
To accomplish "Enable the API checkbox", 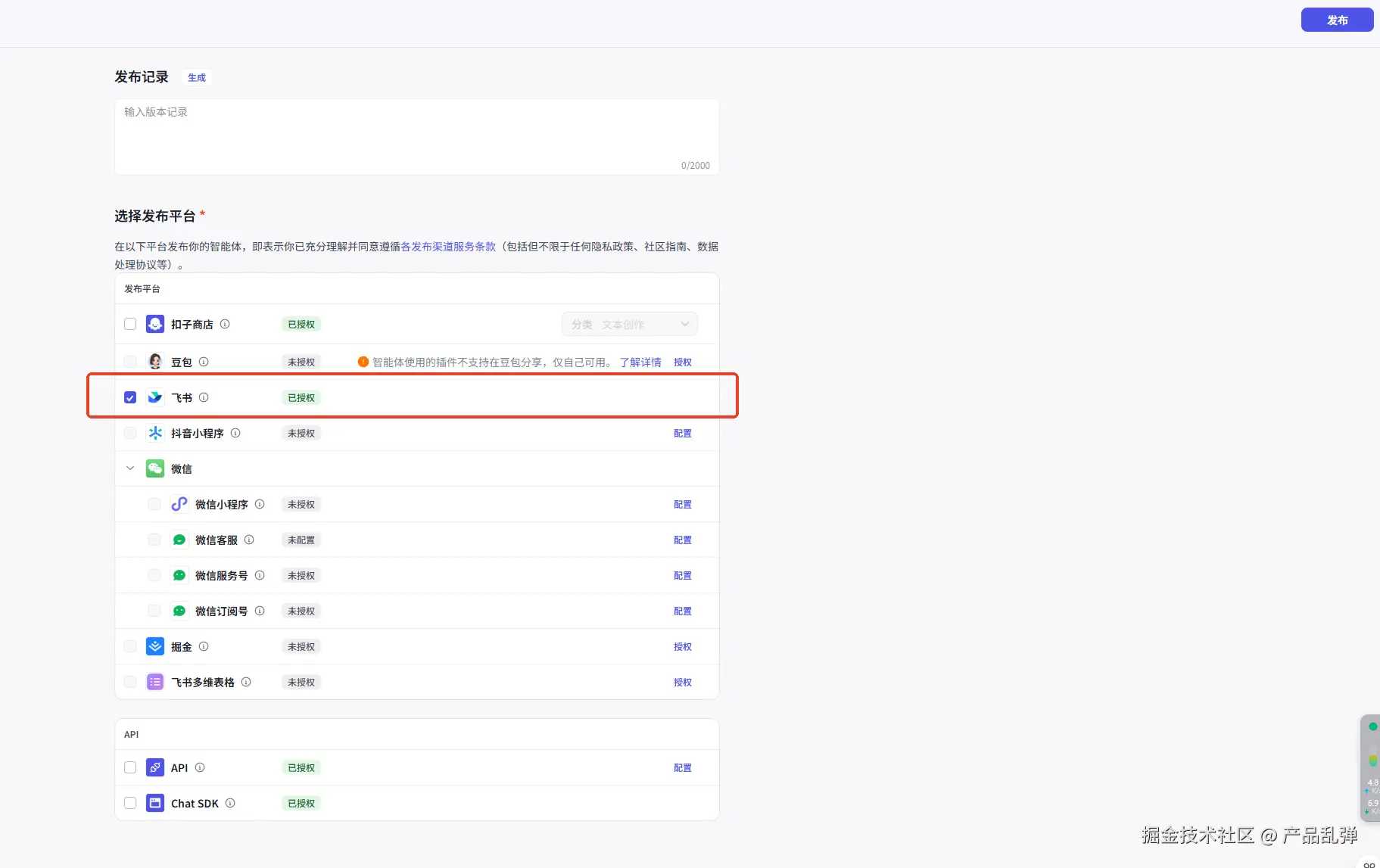I will click(130, 767).
